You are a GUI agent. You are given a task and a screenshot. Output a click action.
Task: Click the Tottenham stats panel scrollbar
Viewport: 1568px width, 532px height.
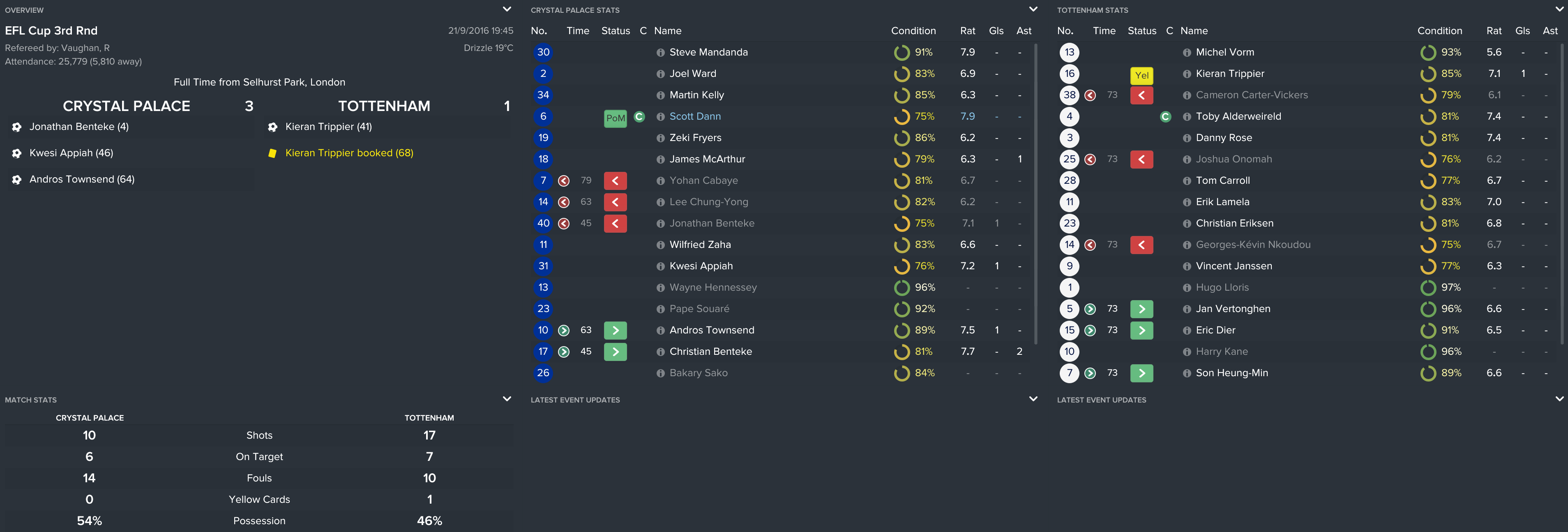point(1562,195)
